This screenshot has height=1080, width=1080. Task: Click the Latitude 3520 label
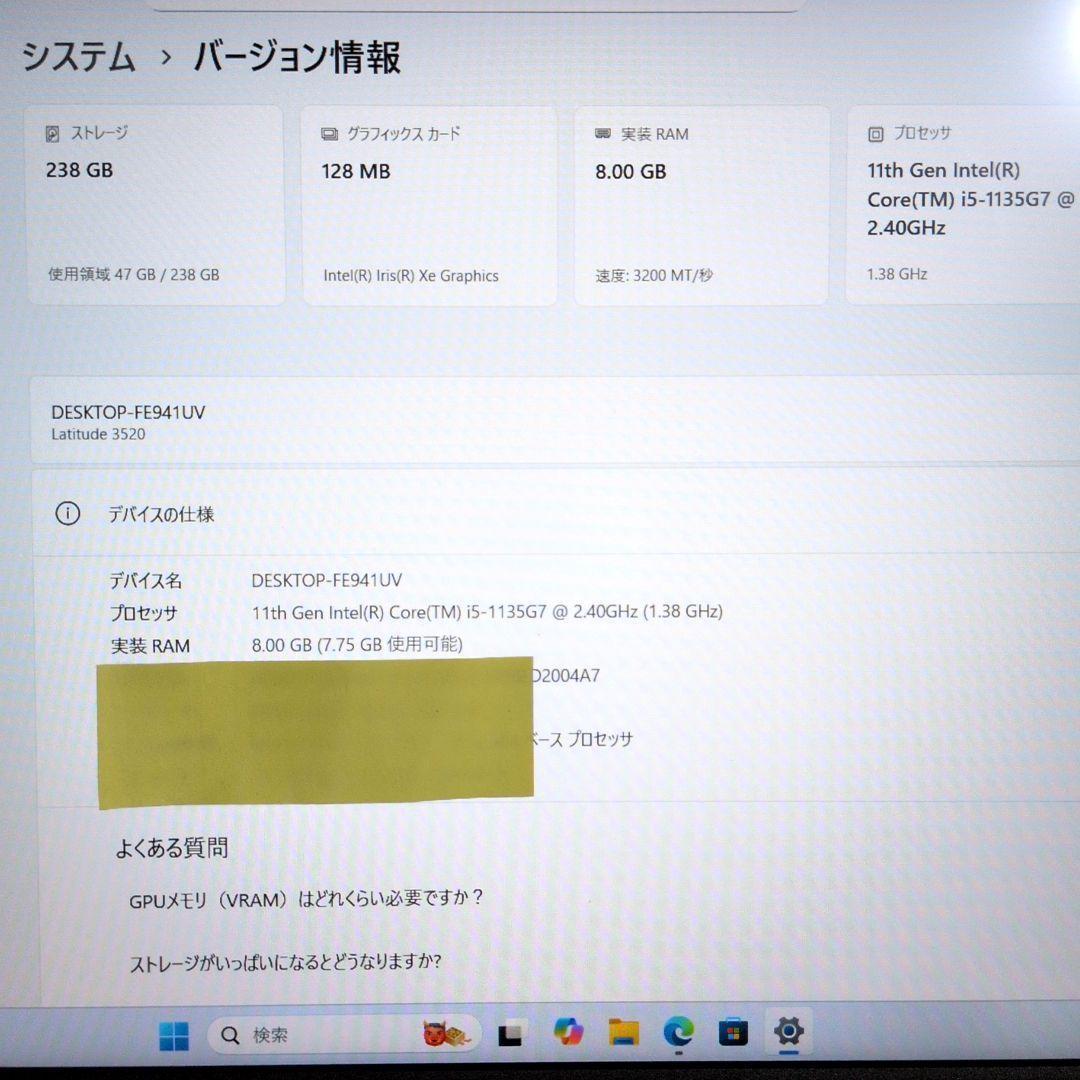tap(99, 435)
